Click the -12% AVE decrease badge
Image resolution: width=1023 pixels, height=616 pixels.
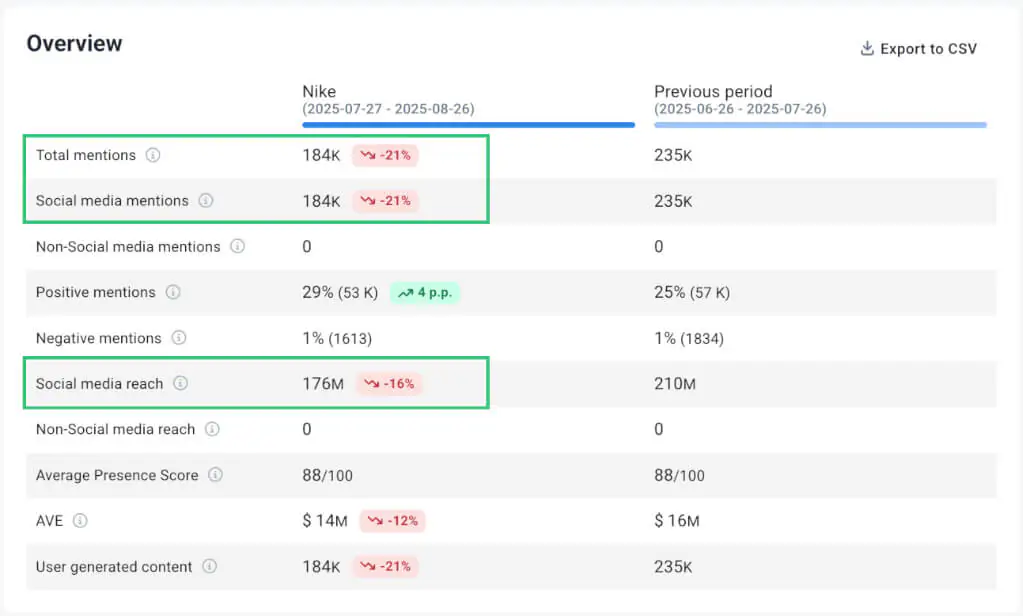(x=392, y=521)
